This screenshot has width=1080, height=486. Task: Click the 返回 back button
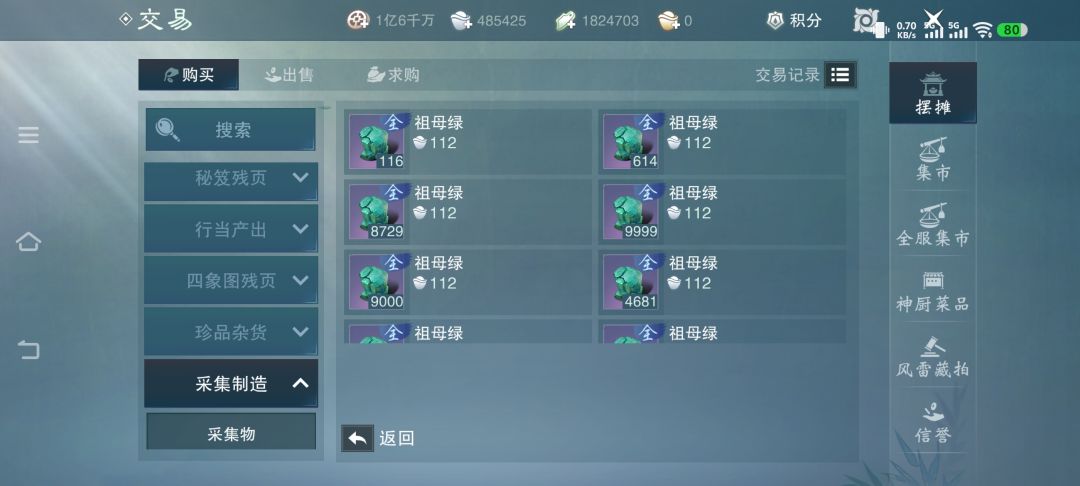378,439
